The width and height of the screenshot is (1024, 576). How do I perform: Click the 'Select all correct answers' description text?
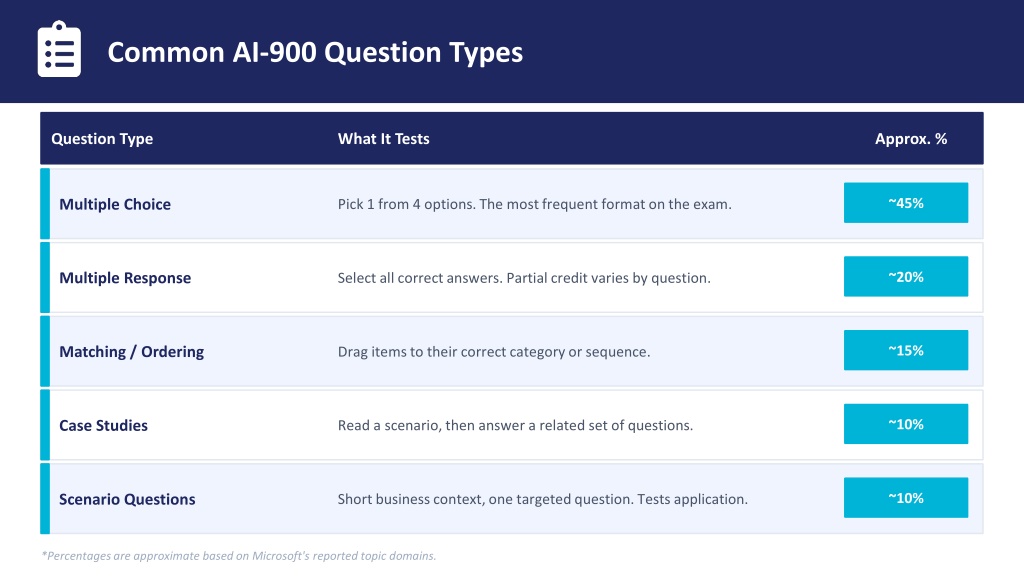(524, 278)
